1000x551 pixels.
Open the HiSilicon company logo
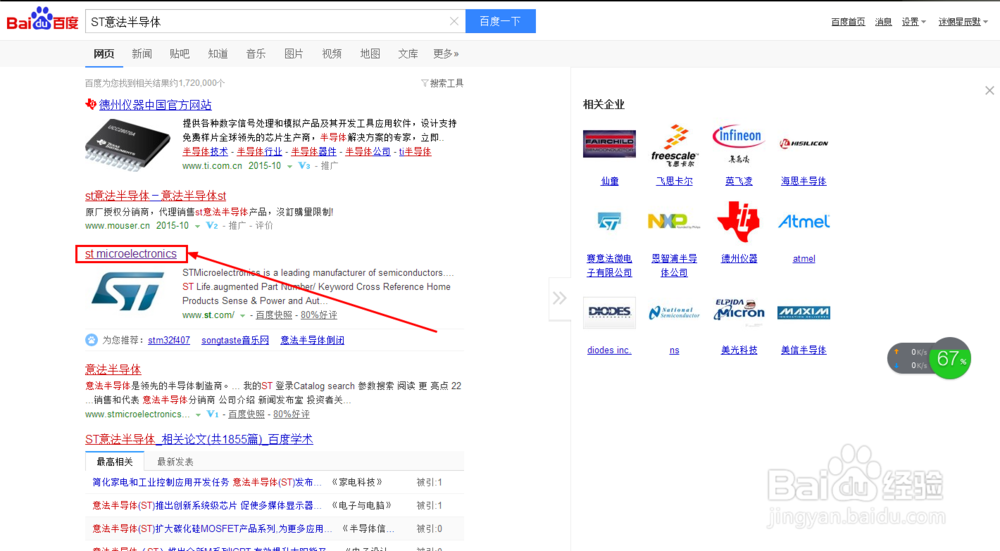click(804, 143)
